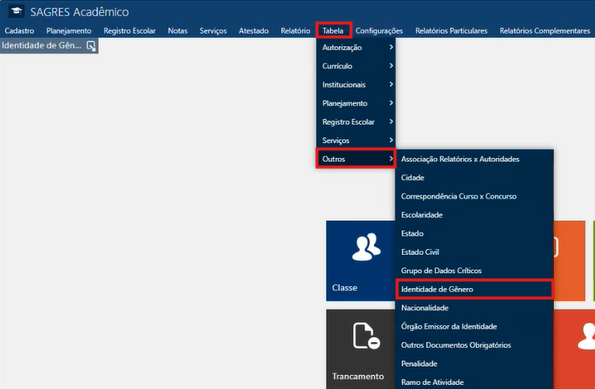Expand the Outros submenu arrow

pyautogui.click(x=391, y=159)
